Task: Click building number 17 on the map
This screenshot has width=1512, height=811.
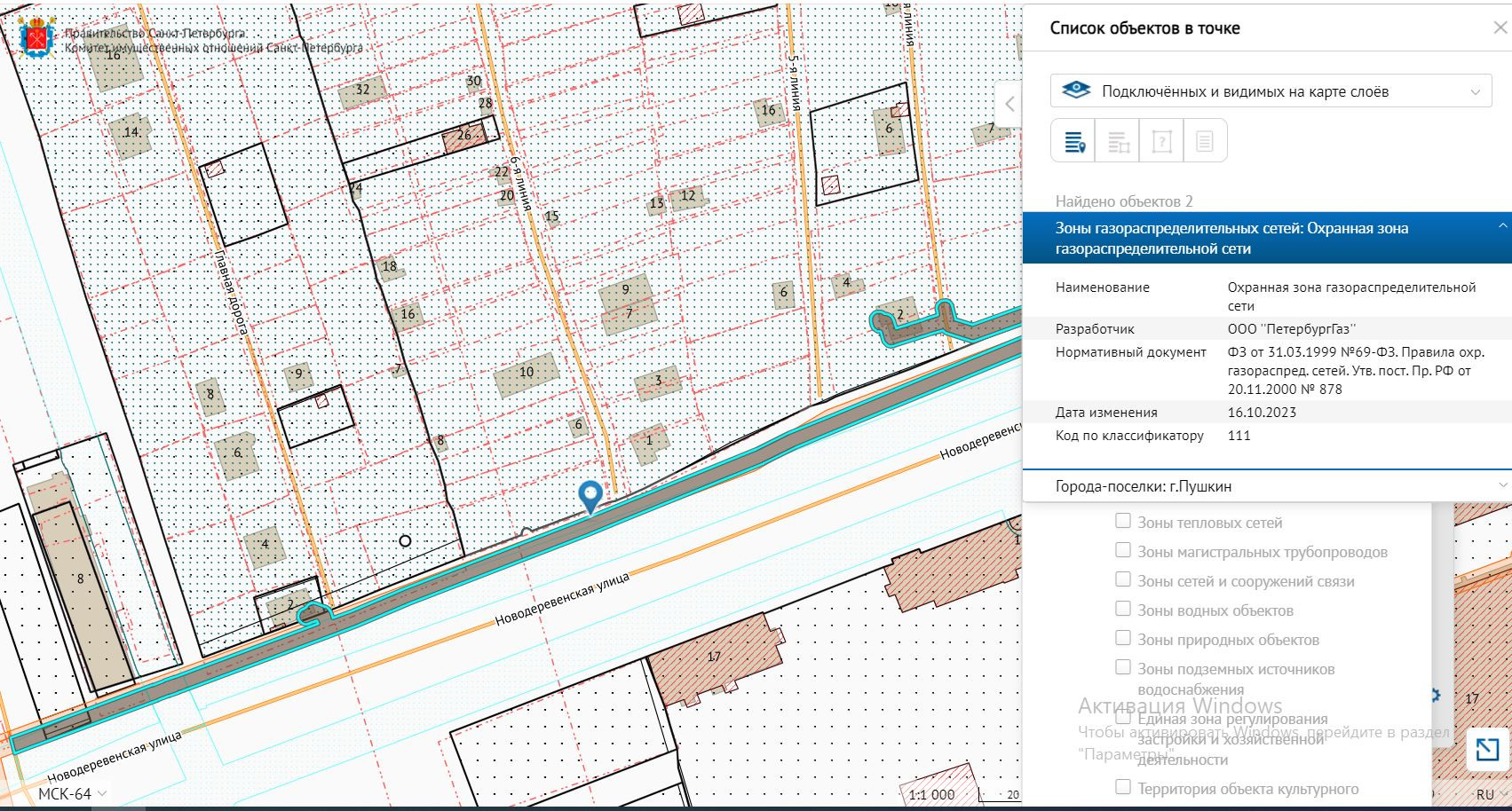Action: (714, 657)
